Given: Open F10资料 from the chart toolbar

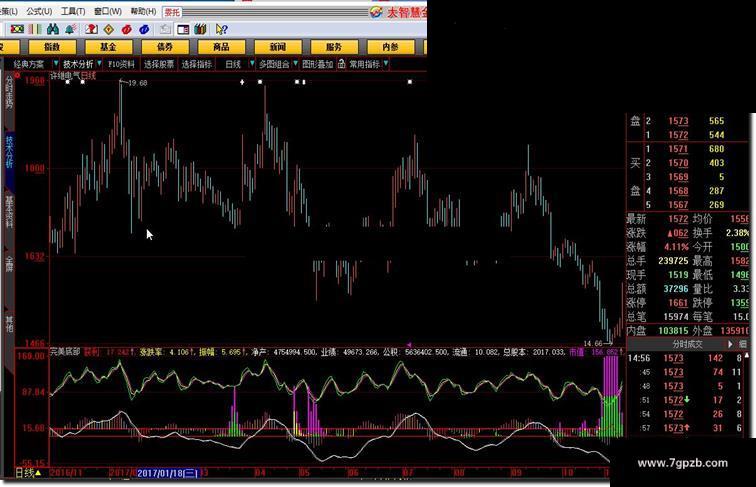Looking at the screenshot, I should pos(122,64).
